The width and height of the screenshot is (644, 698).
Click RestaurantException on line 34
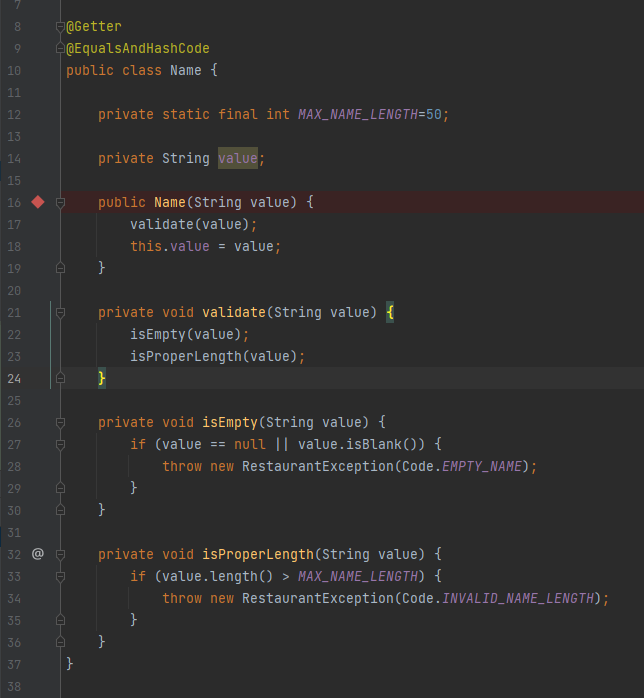(318, 598)
